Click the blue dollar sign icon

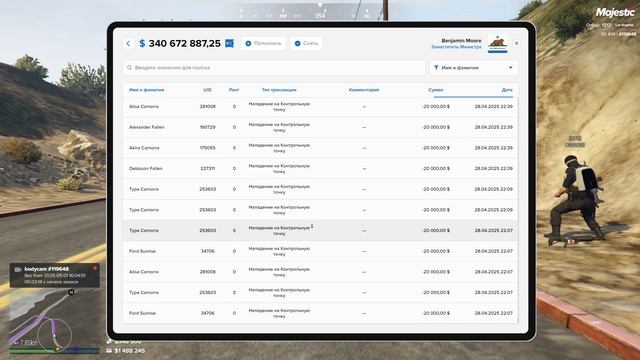pos(142,43)
